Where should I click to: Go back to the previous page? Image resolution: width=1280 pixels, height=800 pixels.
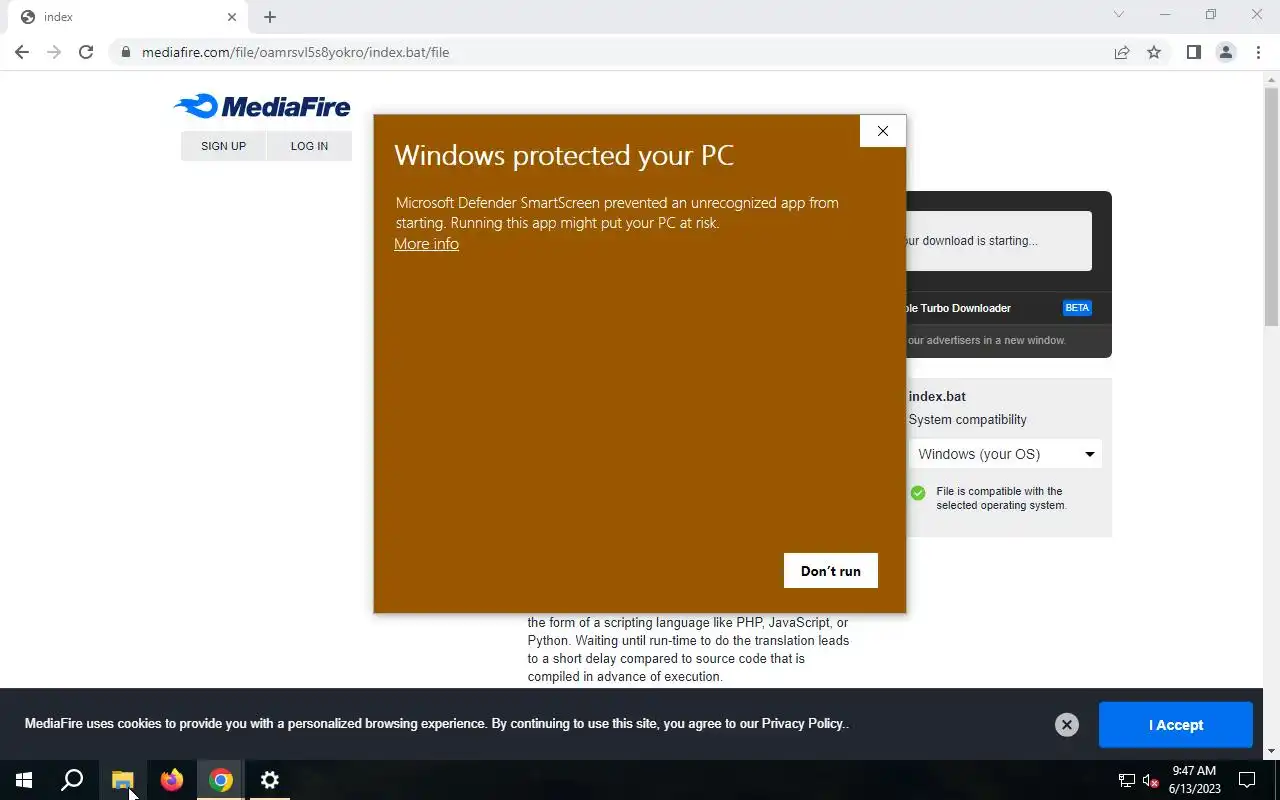click(22, 52)
